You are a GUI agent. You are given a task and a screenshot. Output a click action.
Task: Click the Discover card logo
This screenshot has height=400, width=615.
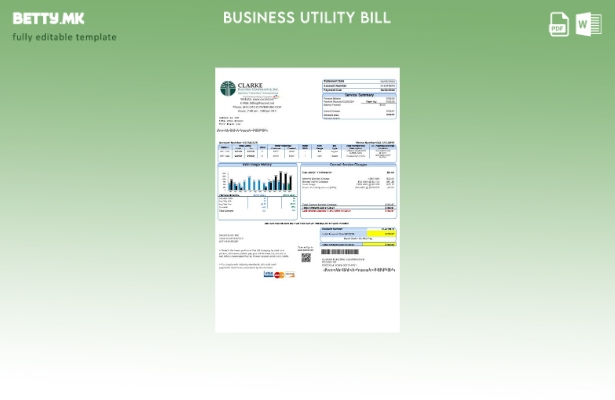290,274
